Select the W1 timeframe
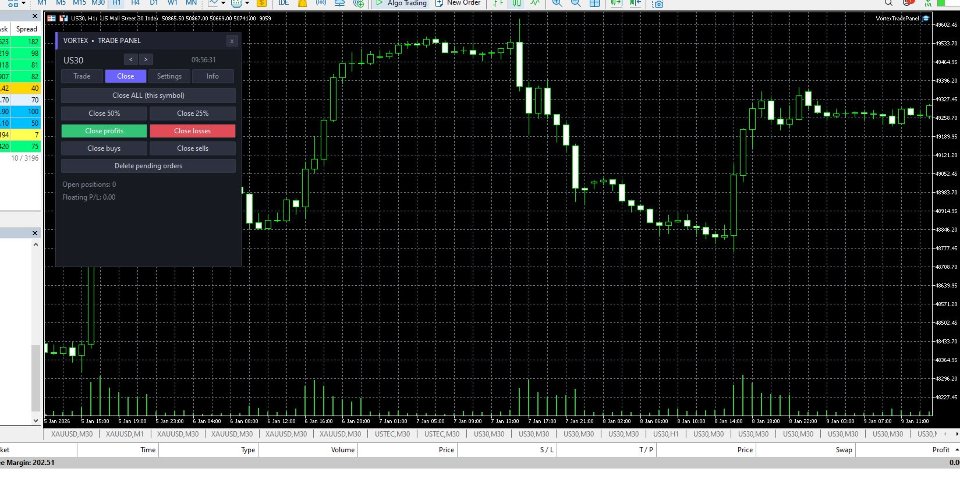The width and height of the screenshot is (960, 479). click(x=173, y=3)
